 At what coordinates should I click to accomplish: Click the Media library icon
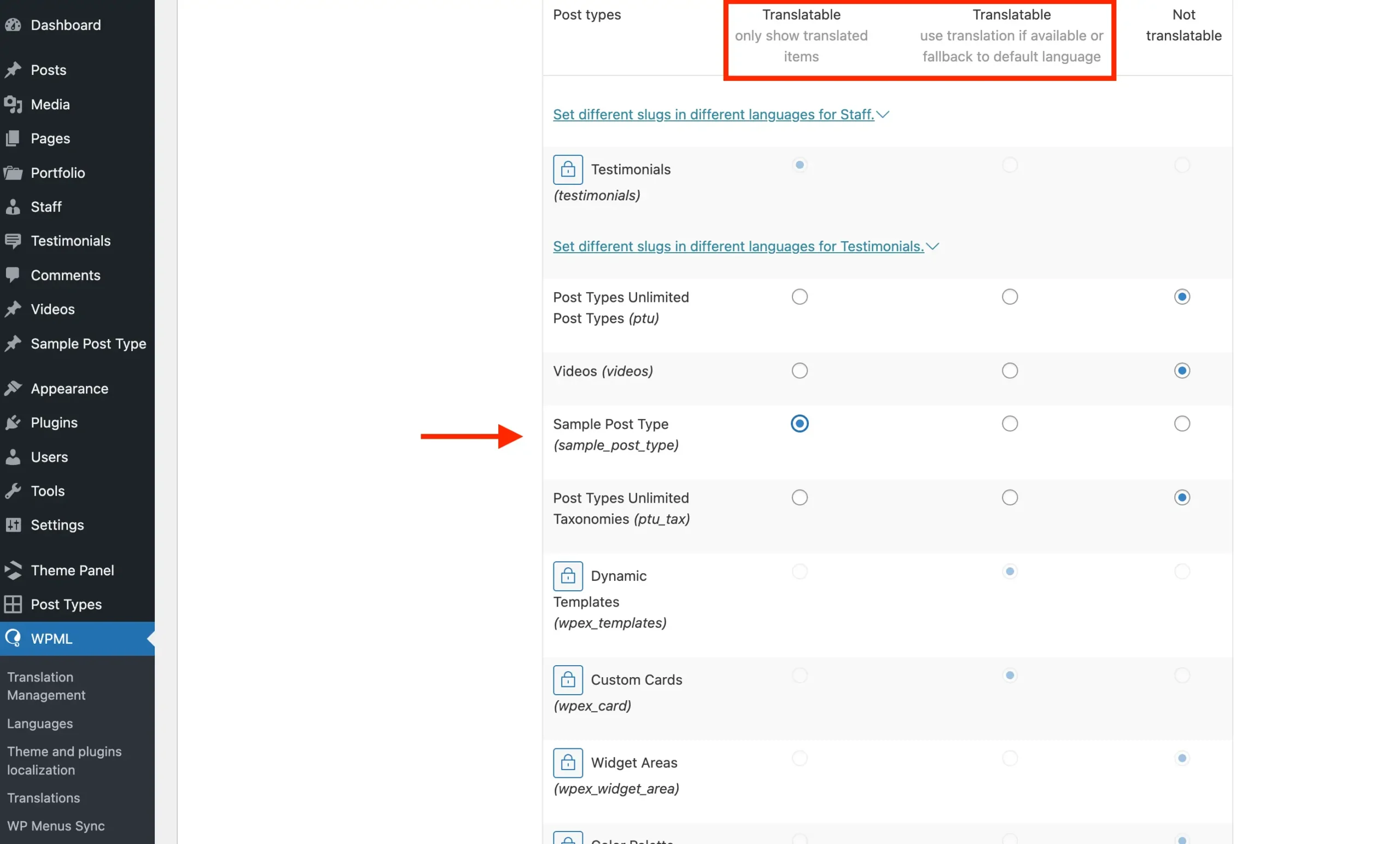pos(13,104)
